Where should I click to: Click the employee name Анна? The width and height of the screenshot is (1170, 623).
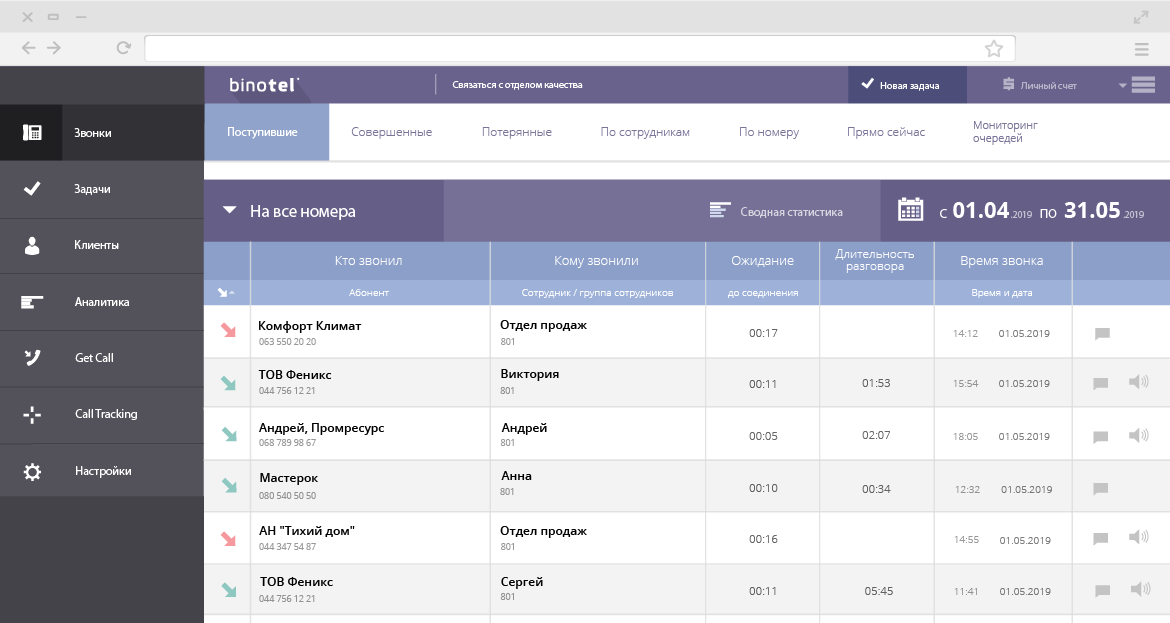click(516, 476)
